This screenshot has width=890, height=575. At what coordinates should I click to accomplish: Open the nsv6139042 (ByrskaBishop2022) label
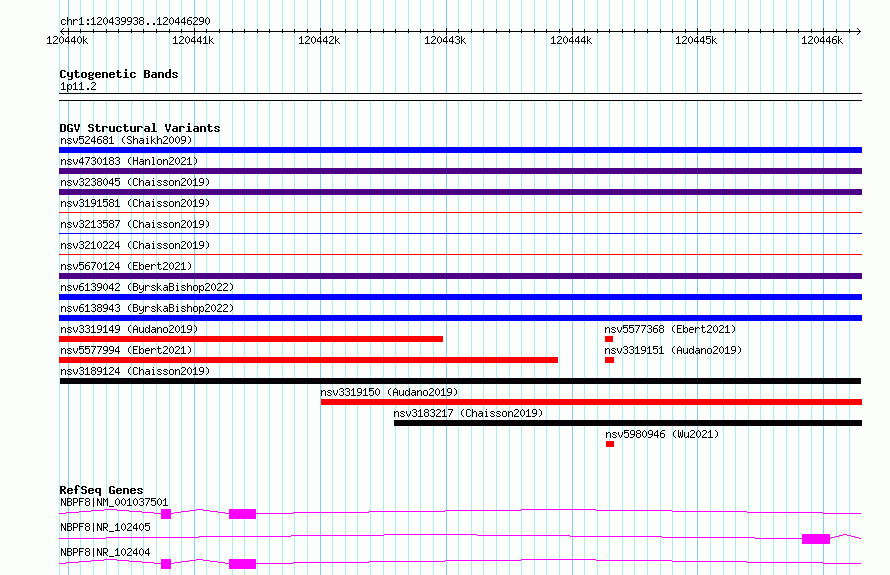coord(147,287)
